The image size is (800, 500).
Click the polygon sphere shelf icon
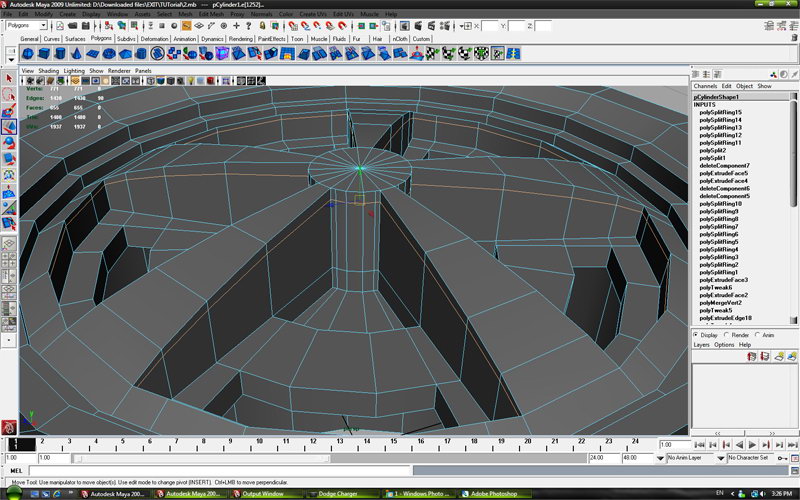(x=28, y=53)
